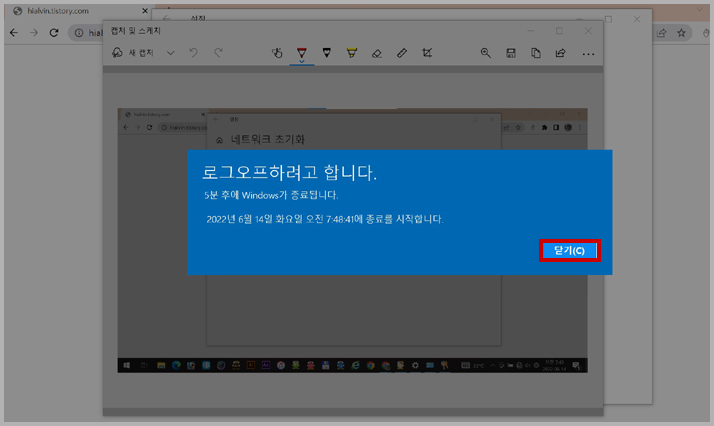Click the '5분 후에 Windows가 종료됩니다.' message
Image resolution: width=714 pixels, height=426 pixels.
[271, 195]
